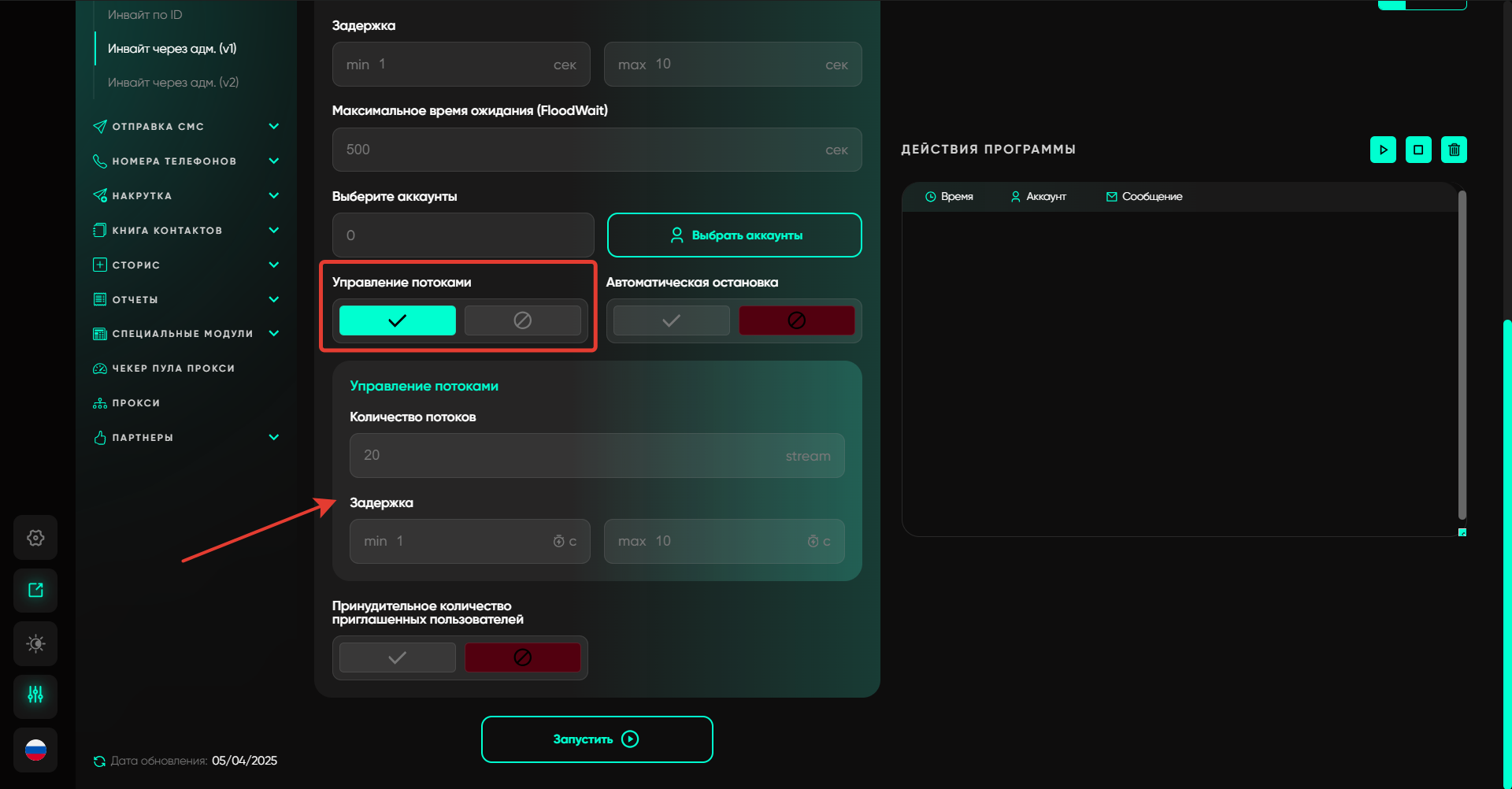Viewport: 1512px width, 789px height.
Task: Switch theme using the sun icon
Action: tap(35, 643)
